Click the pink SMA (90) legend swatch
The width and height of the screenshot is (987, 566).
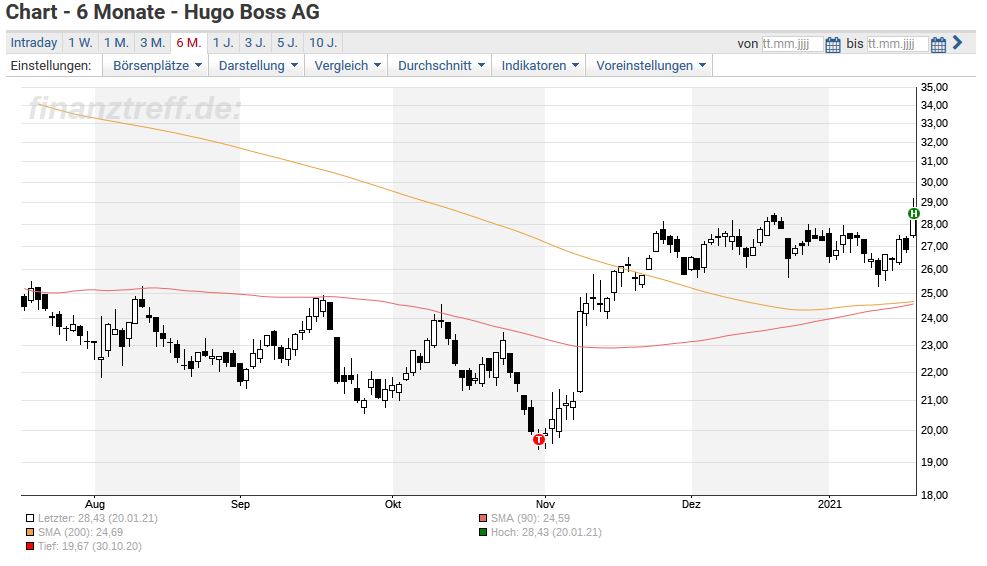point(483,519)
